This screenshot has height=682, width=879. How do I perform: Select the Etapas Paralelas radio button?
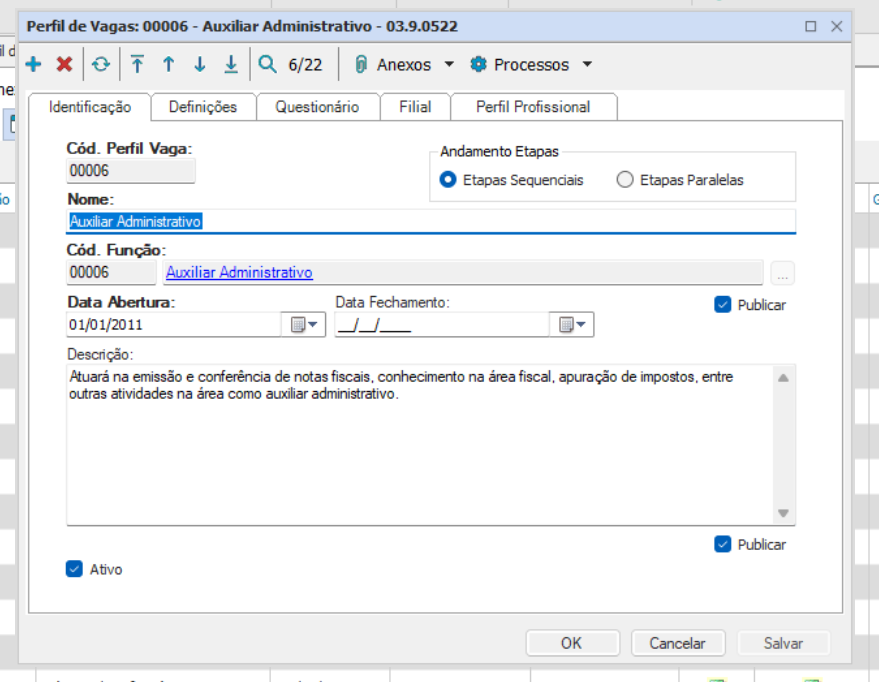[x=625, y=180]
